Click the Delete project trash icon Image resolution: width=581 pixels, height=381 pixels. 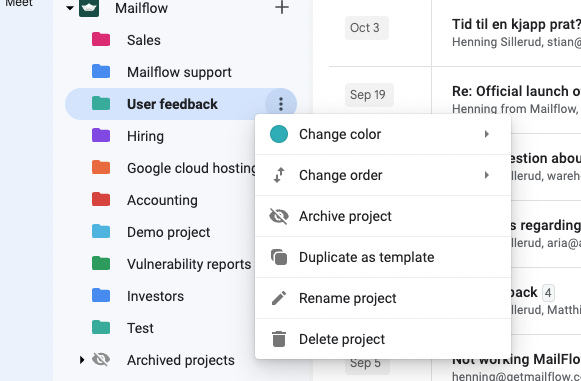pyautogui.click(x=279, y=339)
